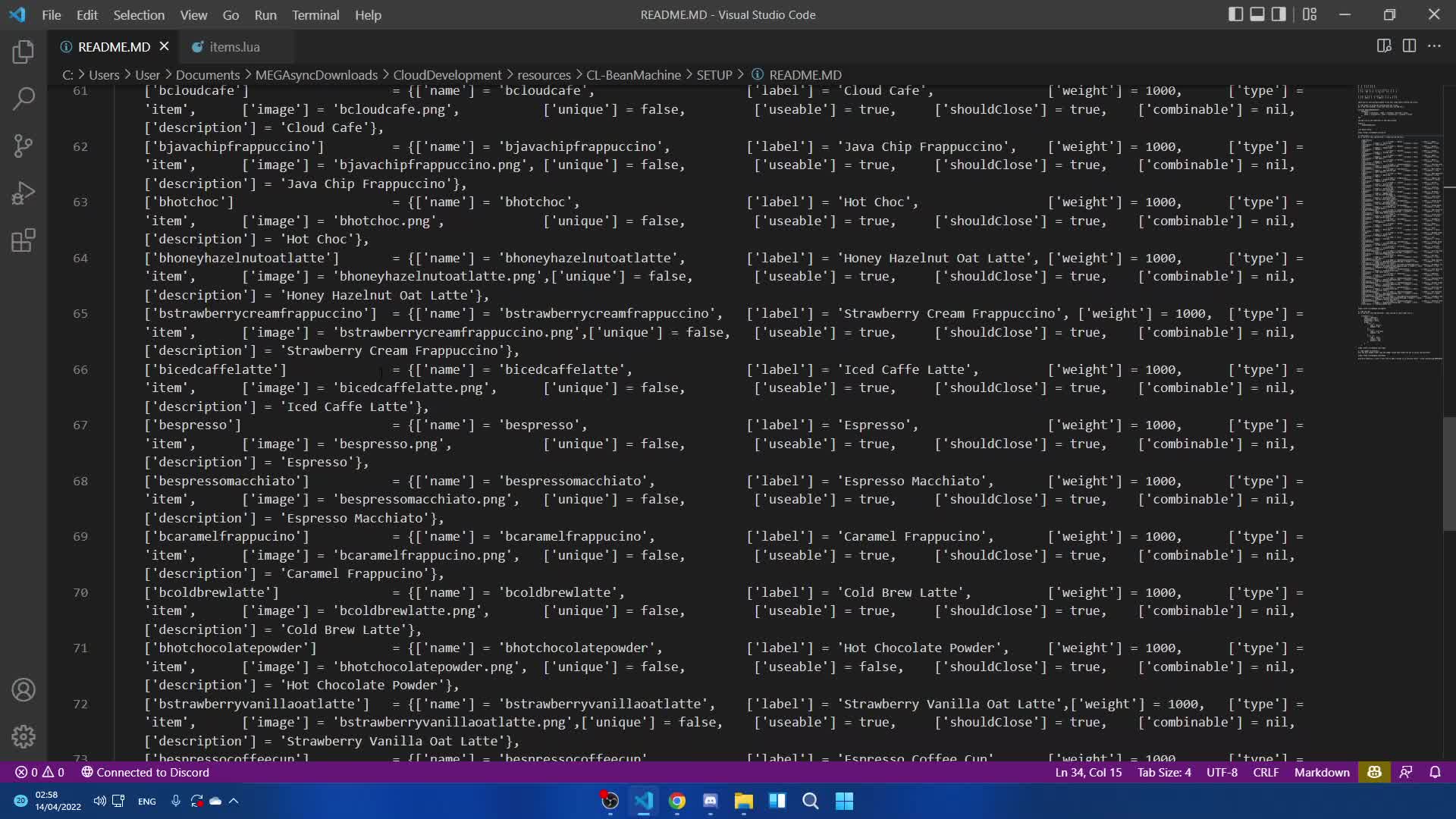Toggle the secondary side bar
The image size is (1456, 819).
click(x=1279, y=14)
